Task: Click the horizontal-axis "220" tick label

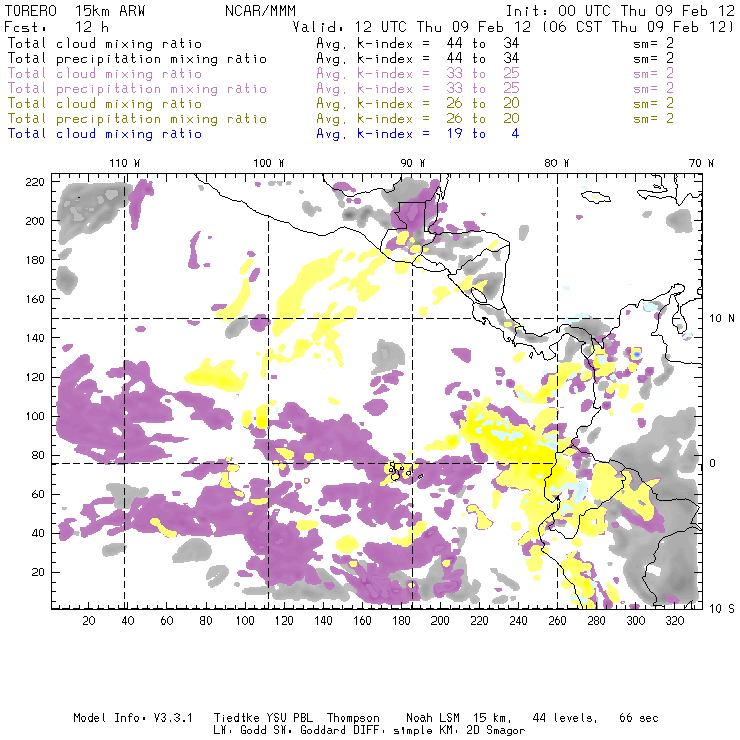Action: (479, 621)
